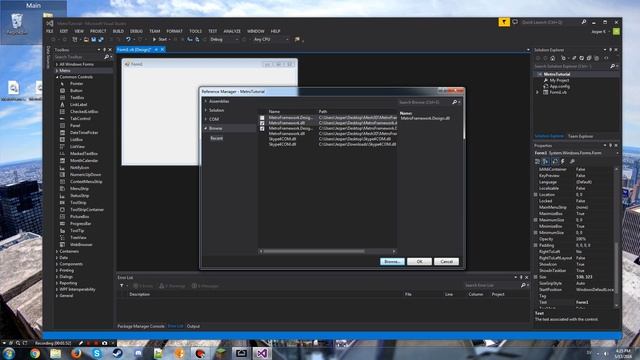
Task: Select My Project in Solution Explorer
Action: [559, 80]
